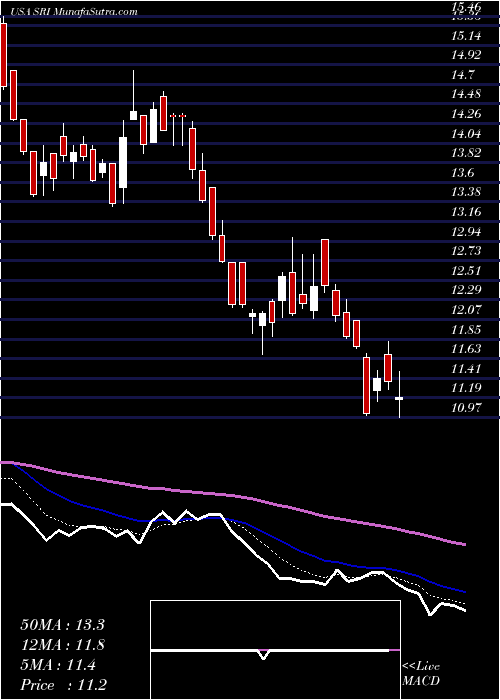This screenshot has width=500, height=700.
Task: Click the 50MA : 13.3 legend entry
Action: pyautogui.click(x=62, y=625)
